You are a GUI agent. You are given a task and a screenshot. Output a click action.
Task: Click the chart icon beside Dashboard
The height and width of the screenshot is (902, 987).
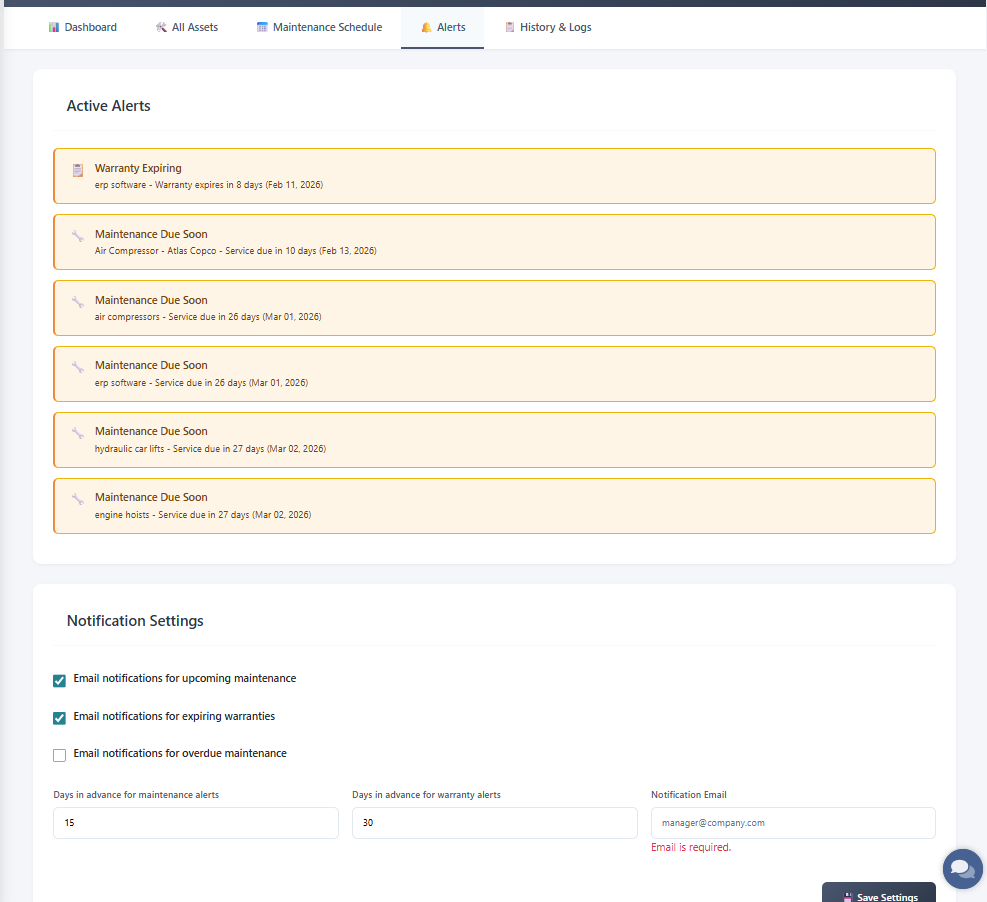54,28
